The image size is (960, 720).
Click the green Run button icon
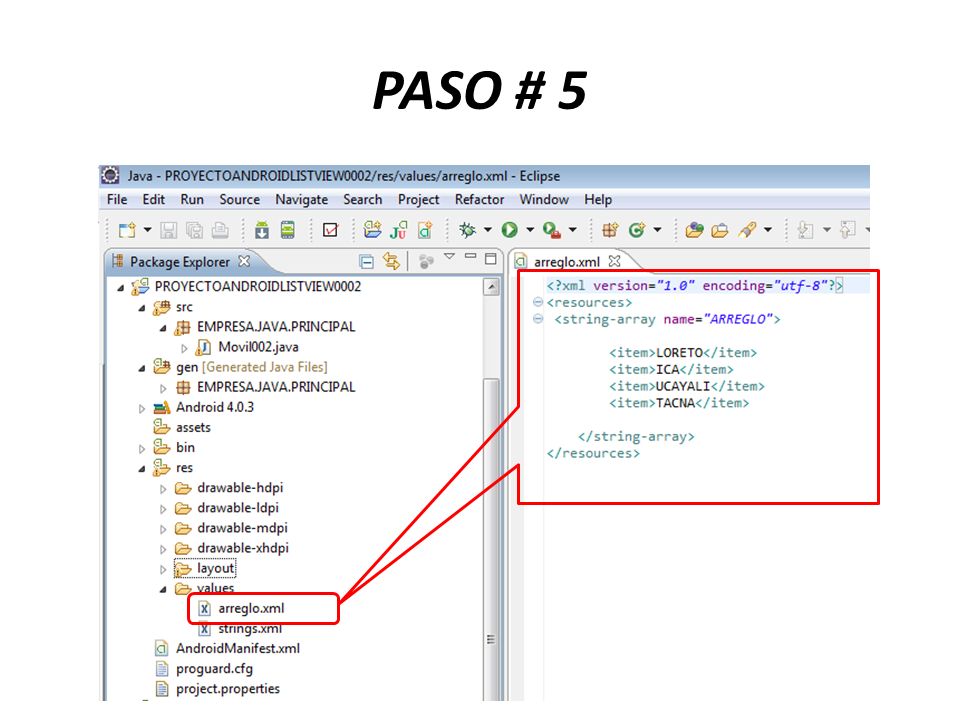point(509,230)
